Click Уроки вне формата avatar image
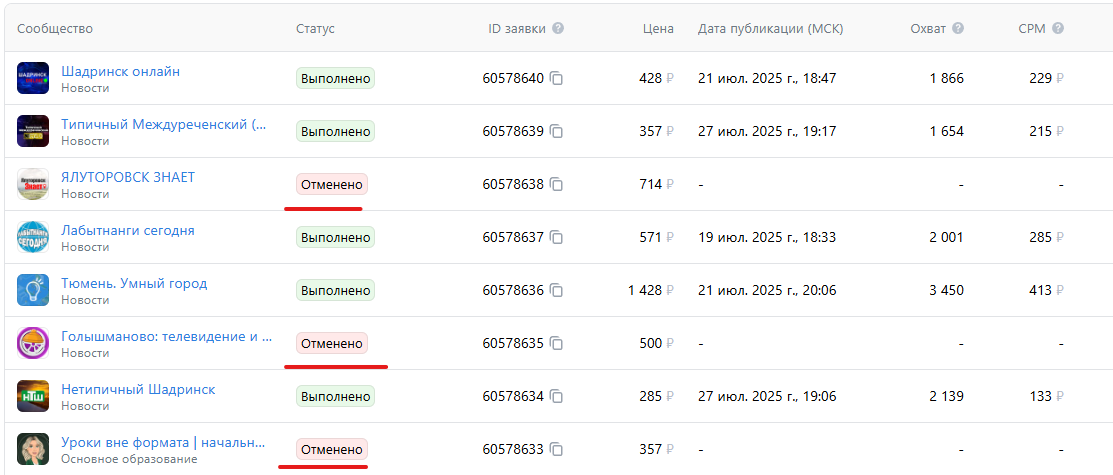This screenshot has height=475, width=1113. (x=33, y=449)
